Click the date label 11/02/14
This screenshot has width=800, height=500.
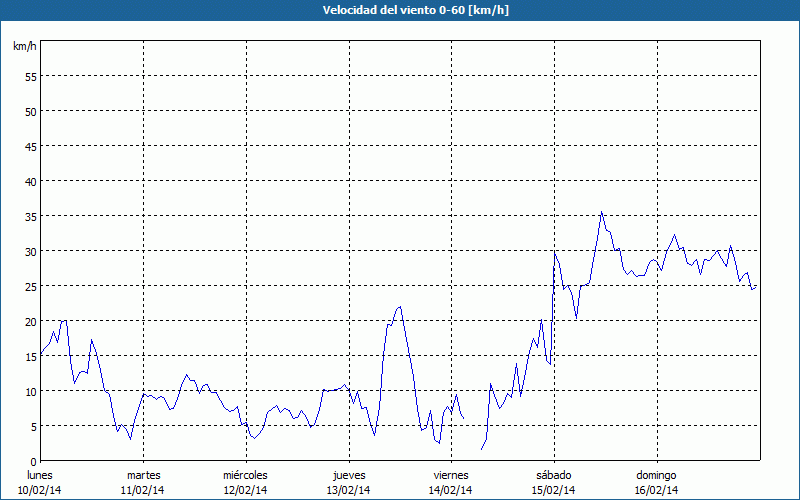[143, 490]
